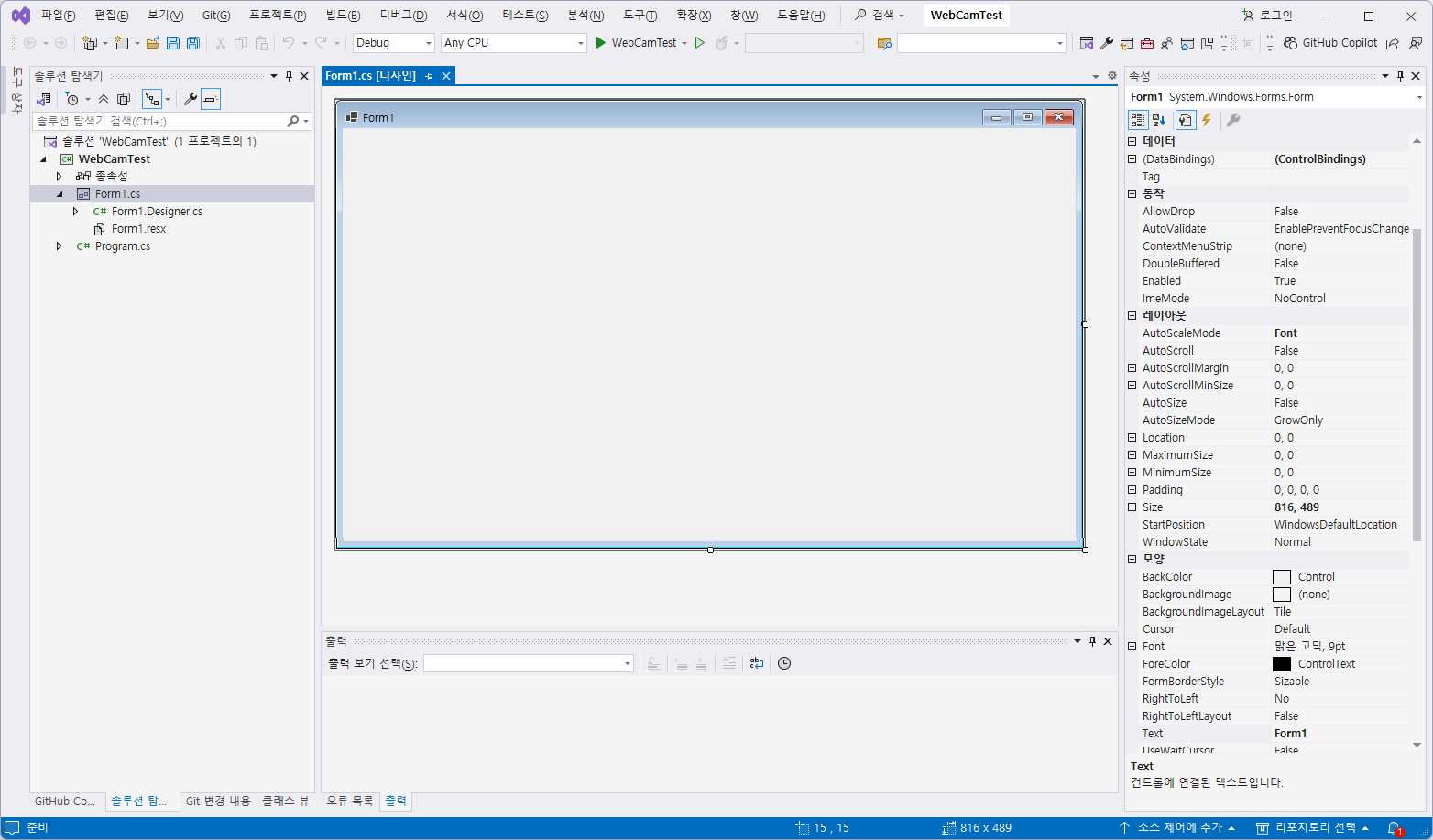The width and height of the screenshot is (1433, 840).
Task: Click the Open File folder icon in toolbar
Action: (x=152, y=43)
